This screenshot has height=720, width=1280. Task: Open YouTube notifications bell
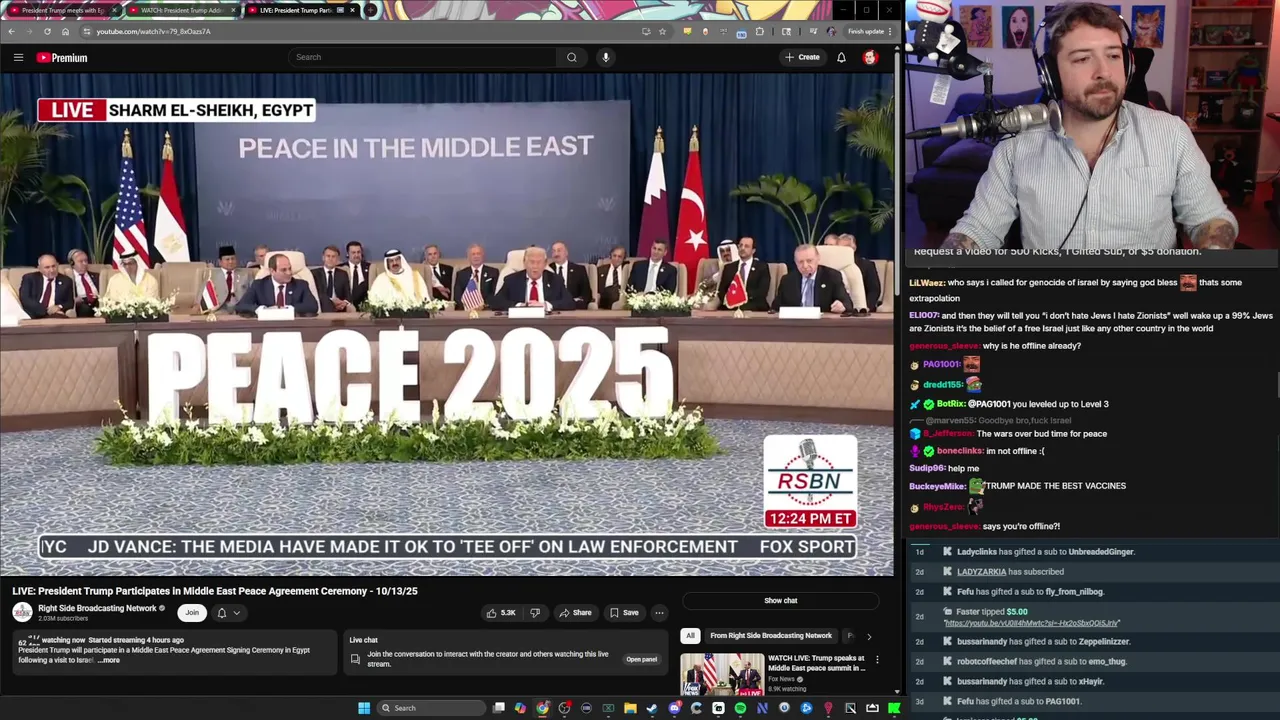841,57
